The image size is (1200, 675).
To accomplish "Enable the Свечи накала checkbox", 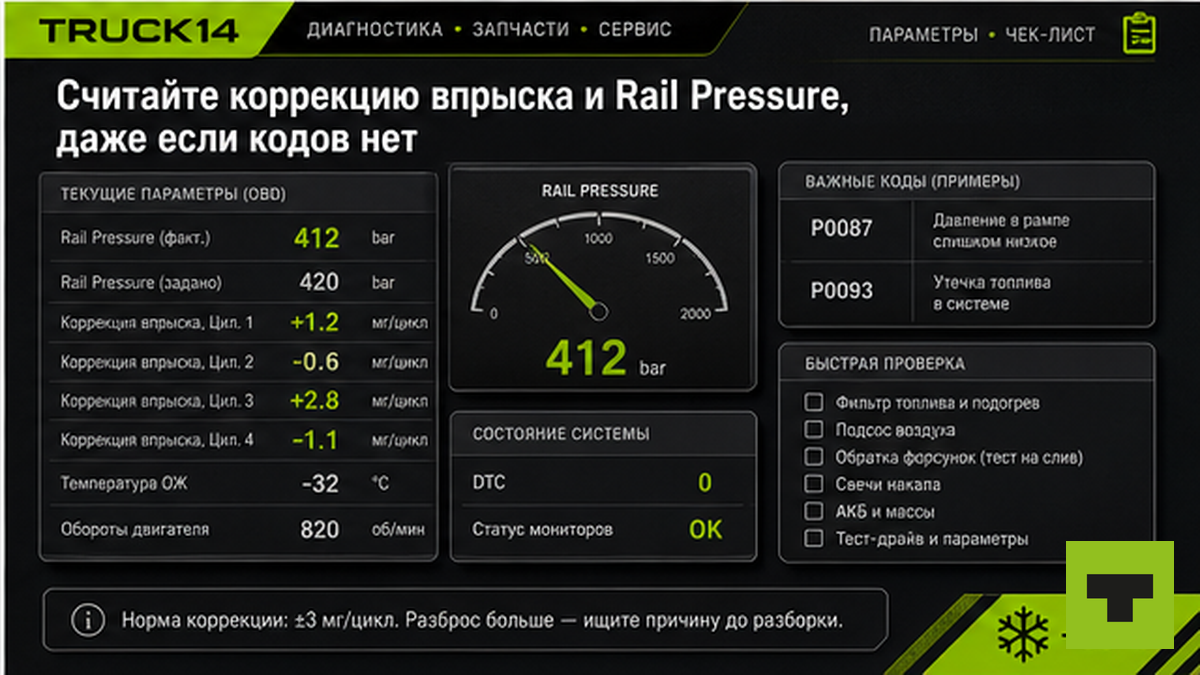I will pyautogui.click(x=814, y=484).
